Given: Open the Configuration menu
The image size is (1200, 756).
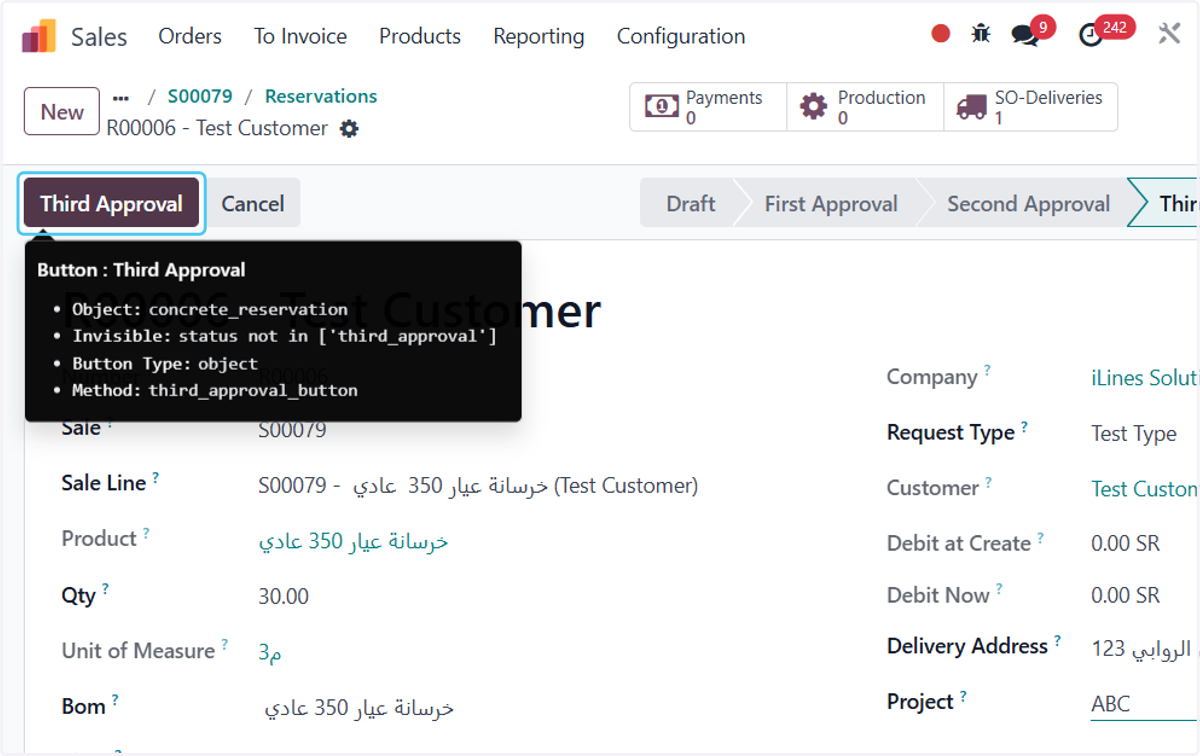Looking at the screenshot, I should point(681,37).
